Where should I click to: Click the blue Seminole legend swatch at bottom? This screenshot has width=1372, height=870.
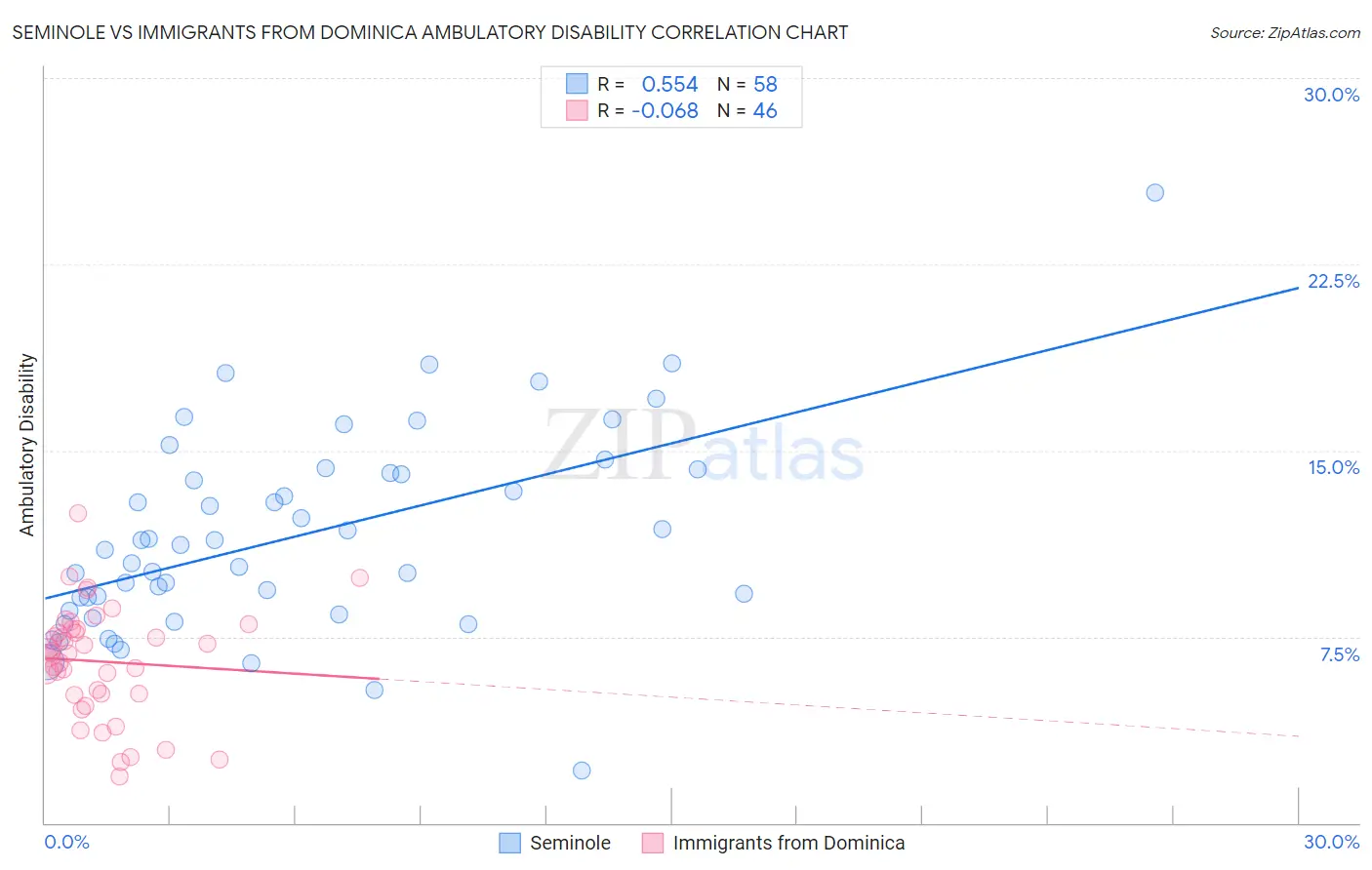[509, 843]
